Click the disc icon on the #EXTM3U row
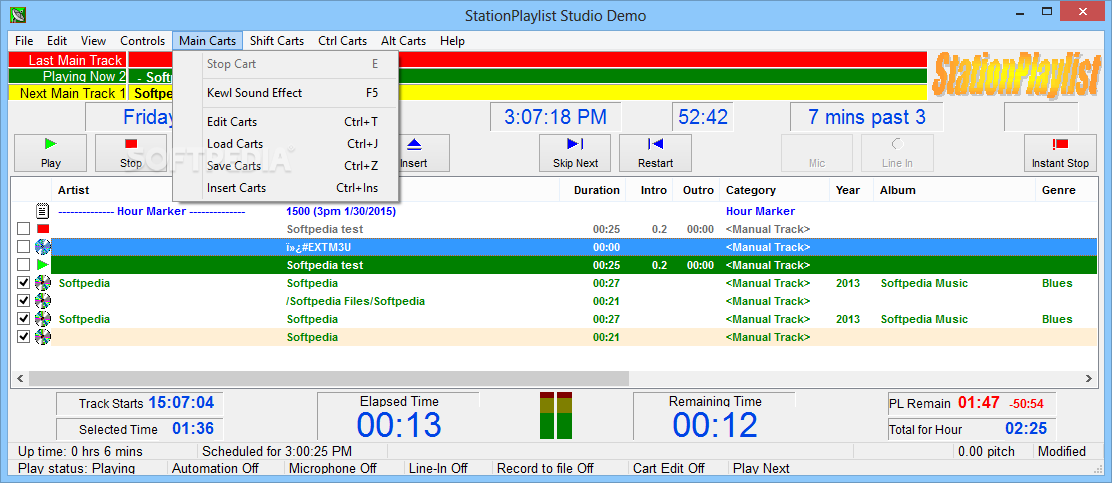Viewport: 1112px width, 483px height. point(43,247)
